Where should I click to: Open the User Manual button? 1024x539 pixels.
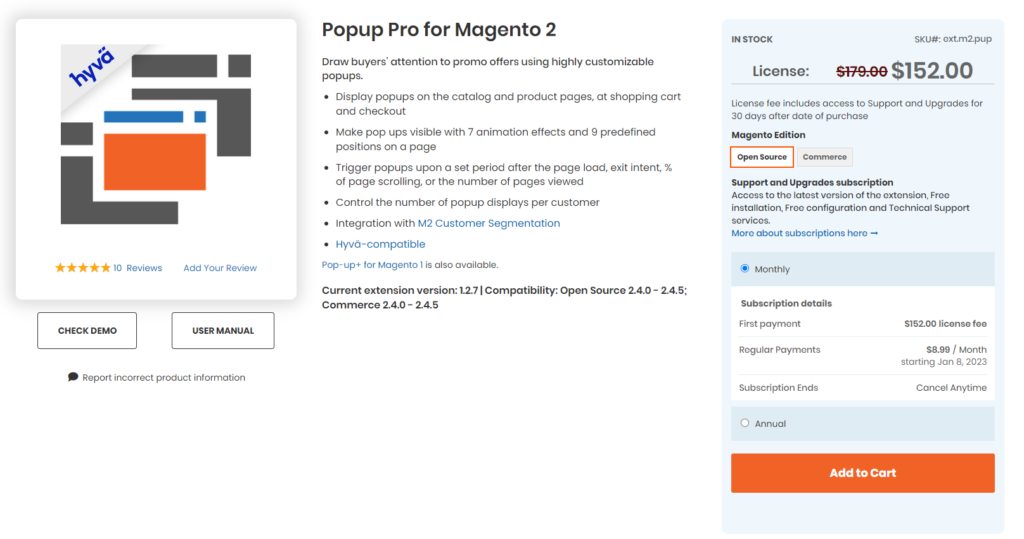click(x=223, y=330)
